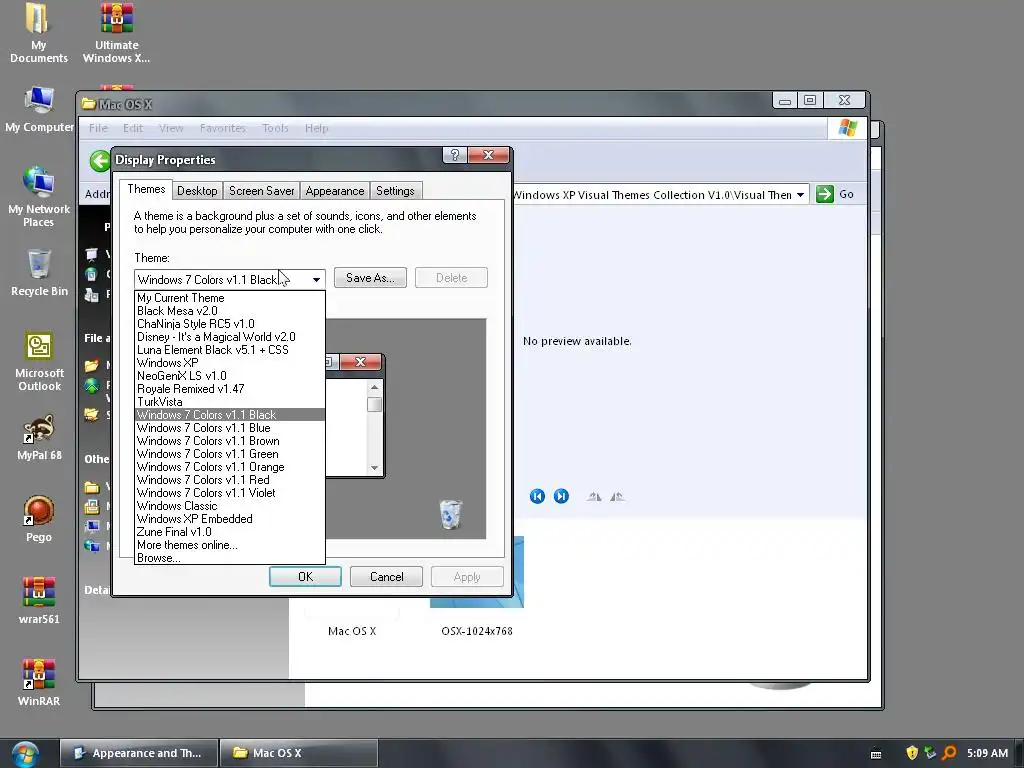1024x768 pixels.
Task: Click the network connection tray icon
Action: point(930,753)
